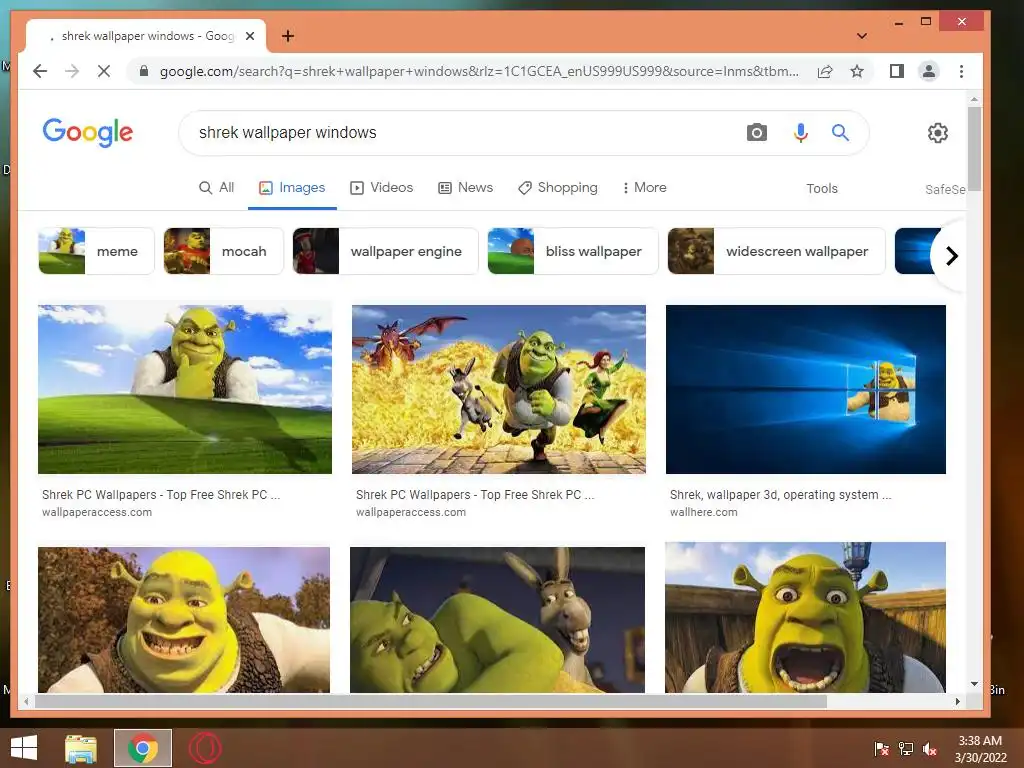This screenshot has height=768, width=1024.
Task: Open Shrek running with Donkey and dragon thumbnail
Action: [x=499, y=389]
